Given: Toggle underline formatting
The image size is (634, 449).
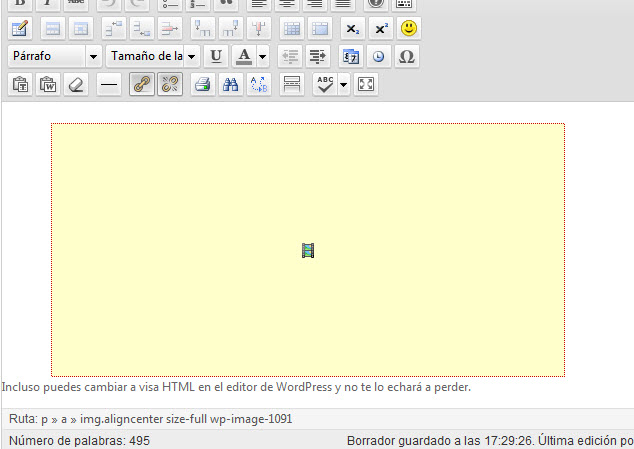Looking at the screenshot, I should coord(216,56).
